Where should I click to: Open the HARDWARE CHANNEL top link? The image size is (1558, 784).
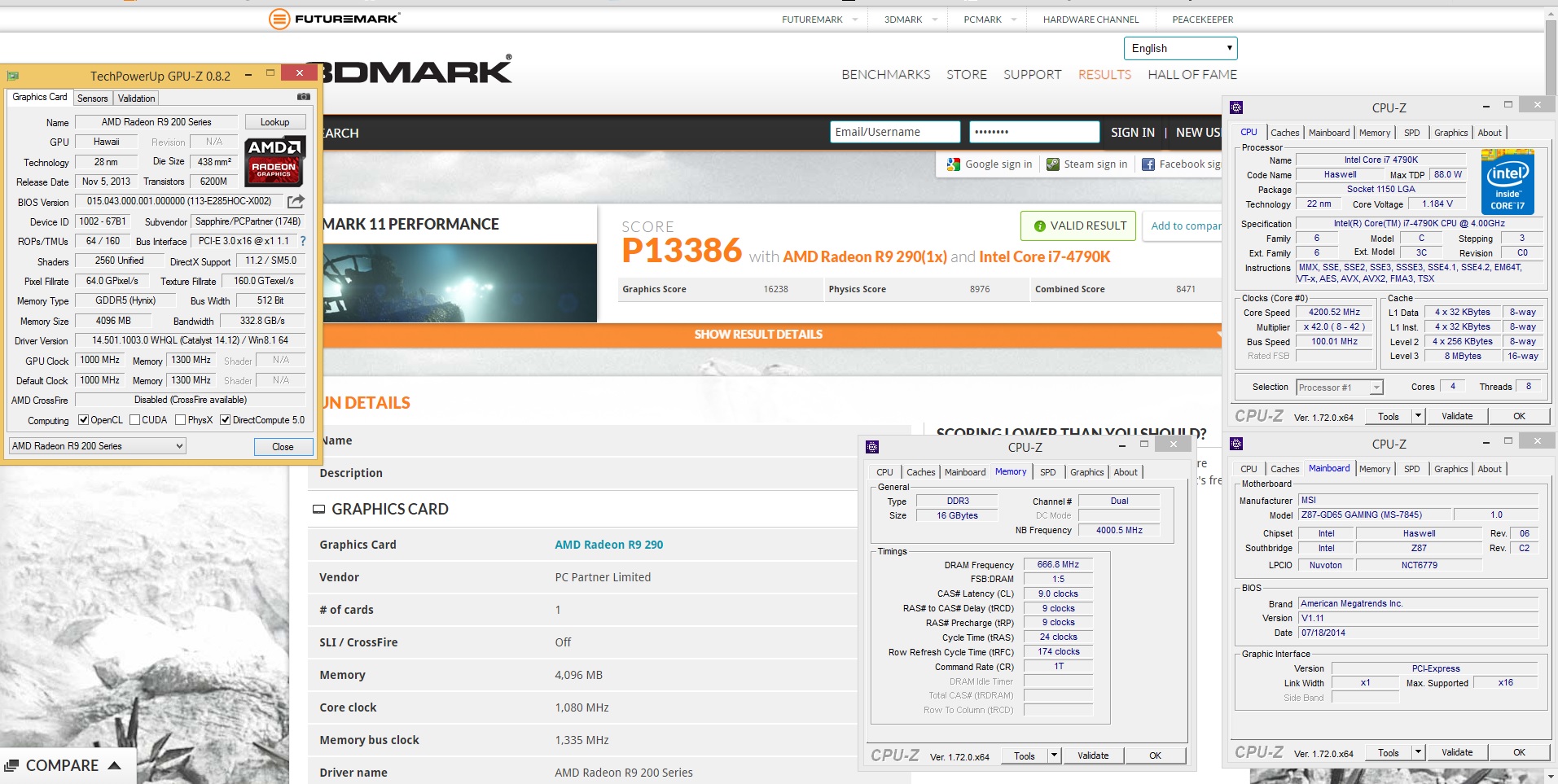point(1091,20)
